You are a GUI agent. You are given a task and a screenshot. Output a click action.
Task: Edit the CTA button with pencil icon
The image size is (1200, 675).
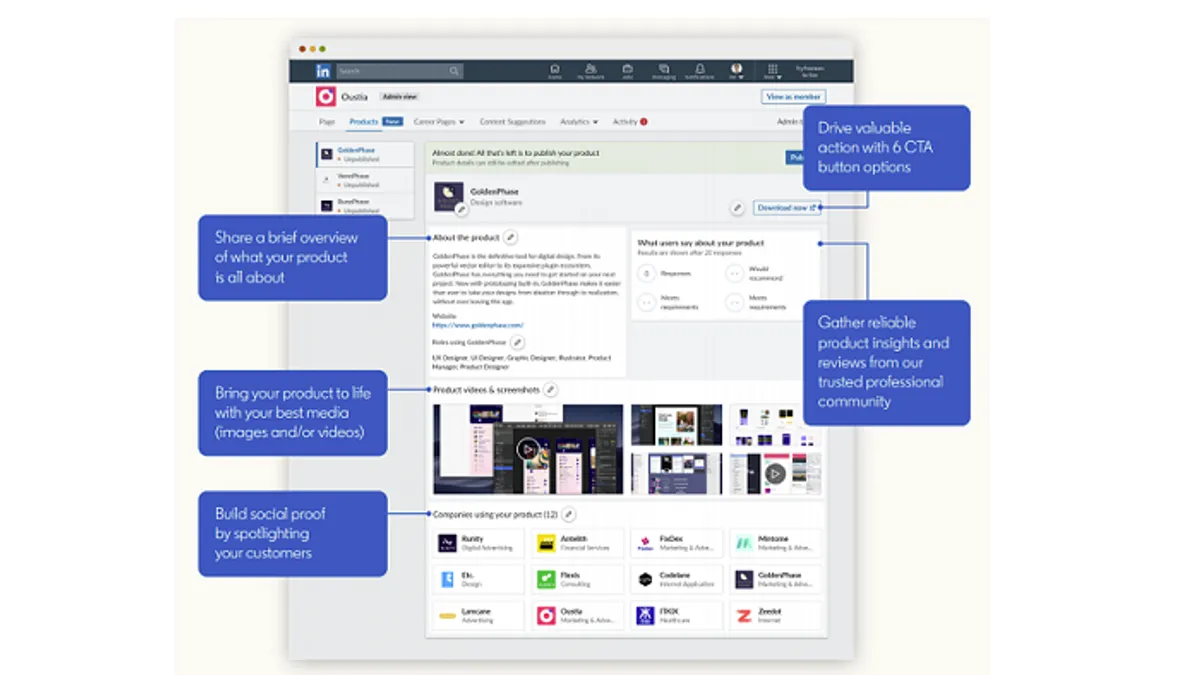tap(737, 208)
